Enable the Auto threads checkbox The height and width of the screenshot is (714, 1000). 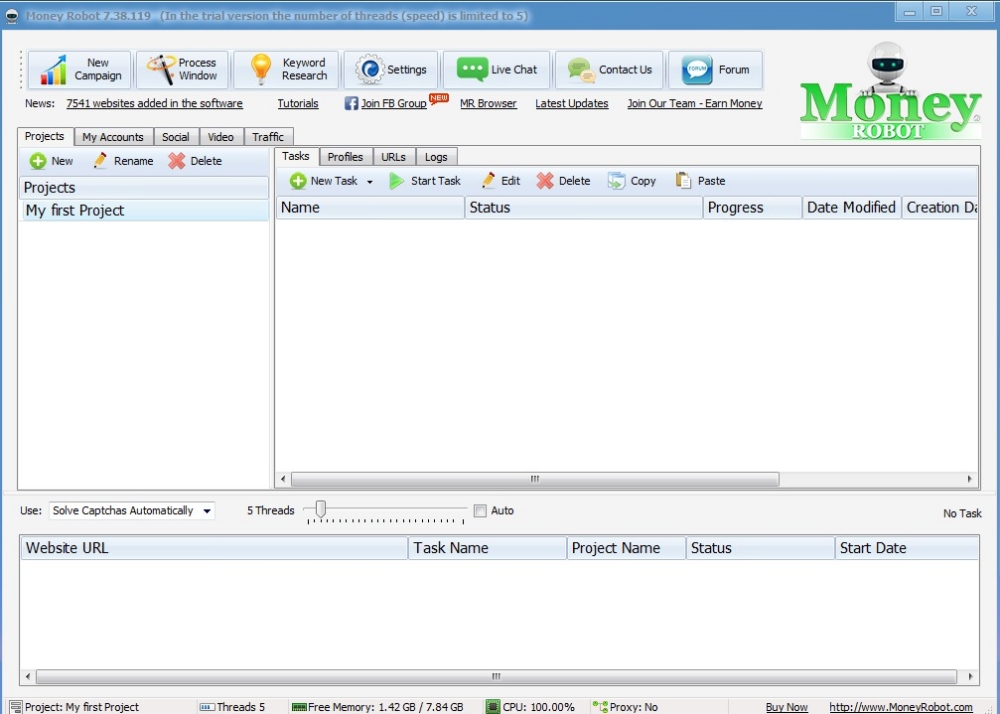click(x=480, y=511)
